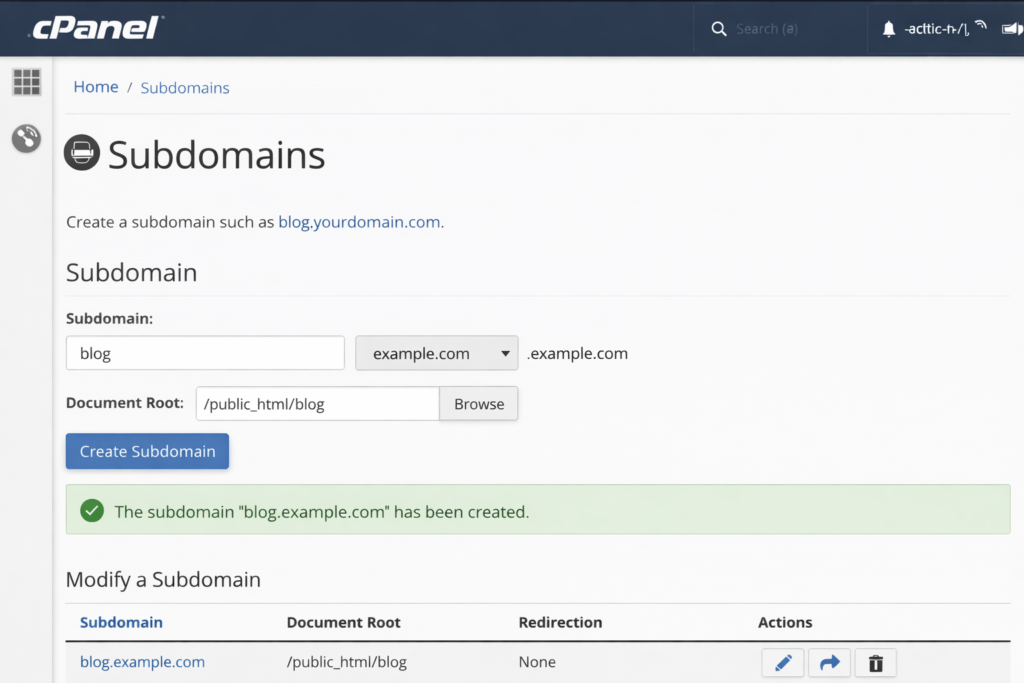Click the search magnifier icon

719,28
